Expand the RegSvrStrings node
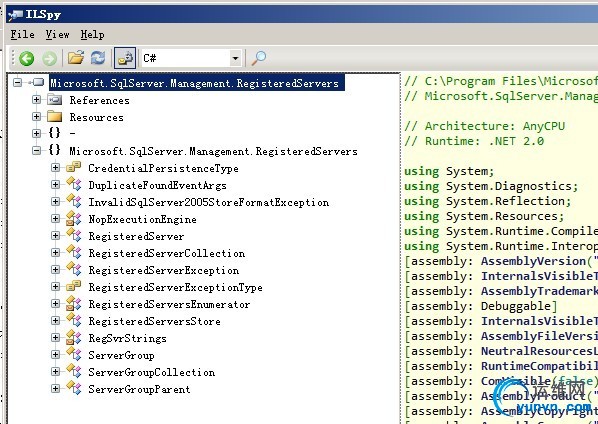This screenshot has width=598, height=424. (56, 337)
